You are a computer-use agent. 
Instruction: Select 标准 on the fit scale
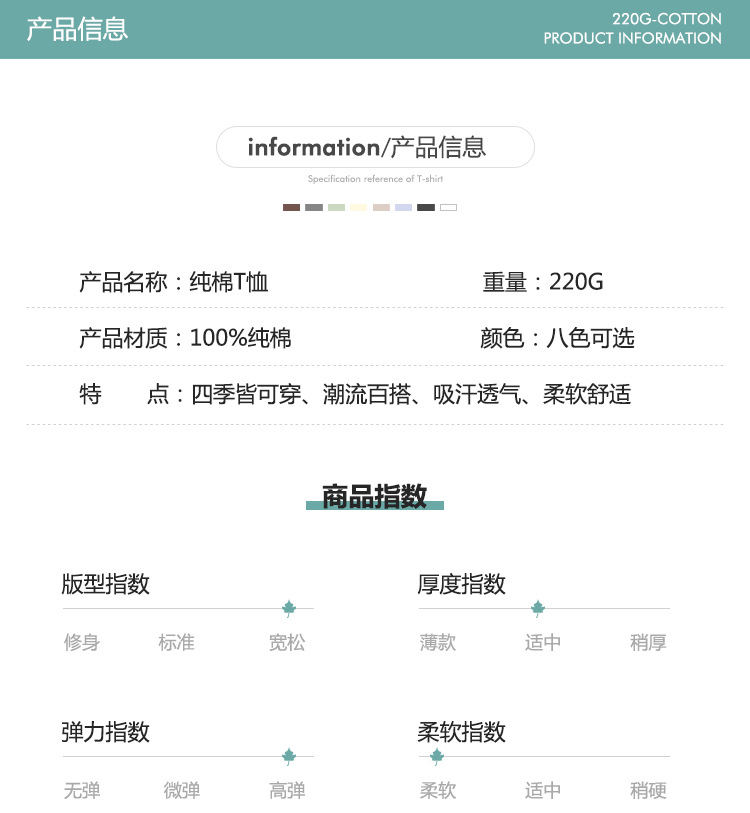pos(176,642)
